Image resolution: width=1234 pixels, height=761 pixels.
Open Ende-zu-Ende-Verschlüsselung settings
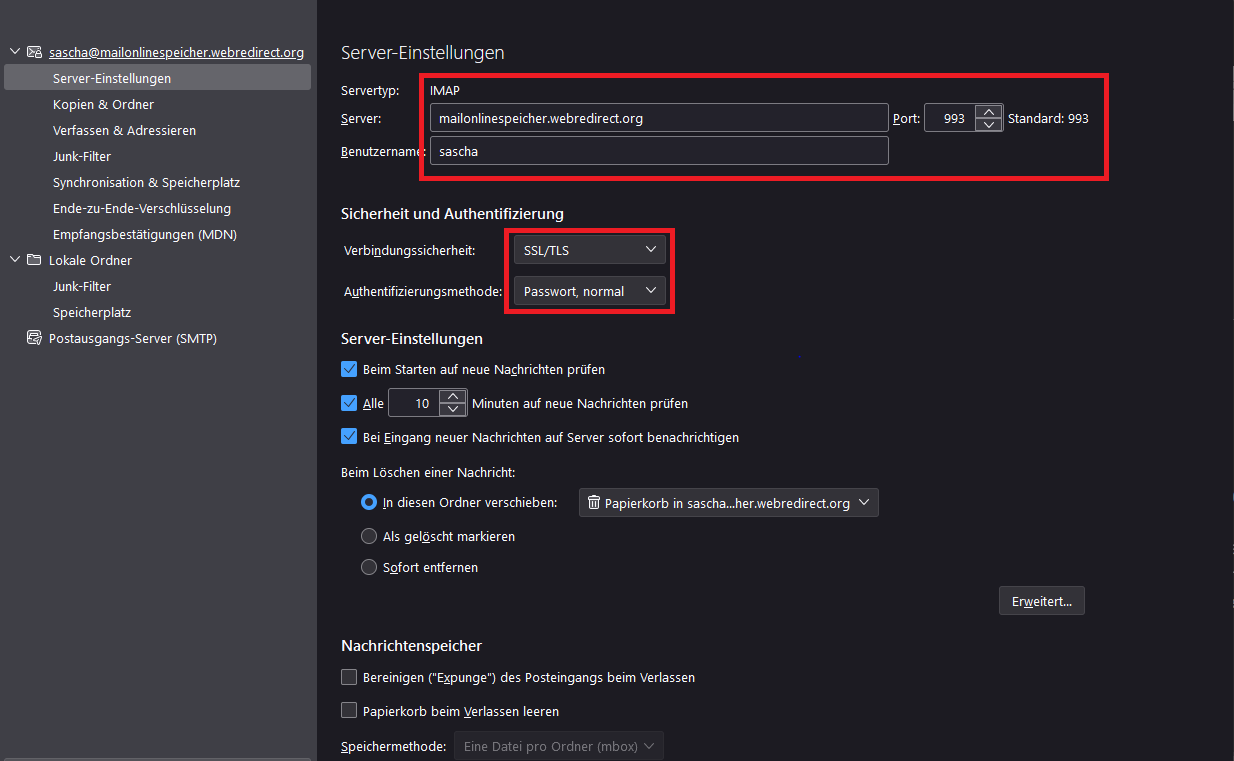pos(142,208)
